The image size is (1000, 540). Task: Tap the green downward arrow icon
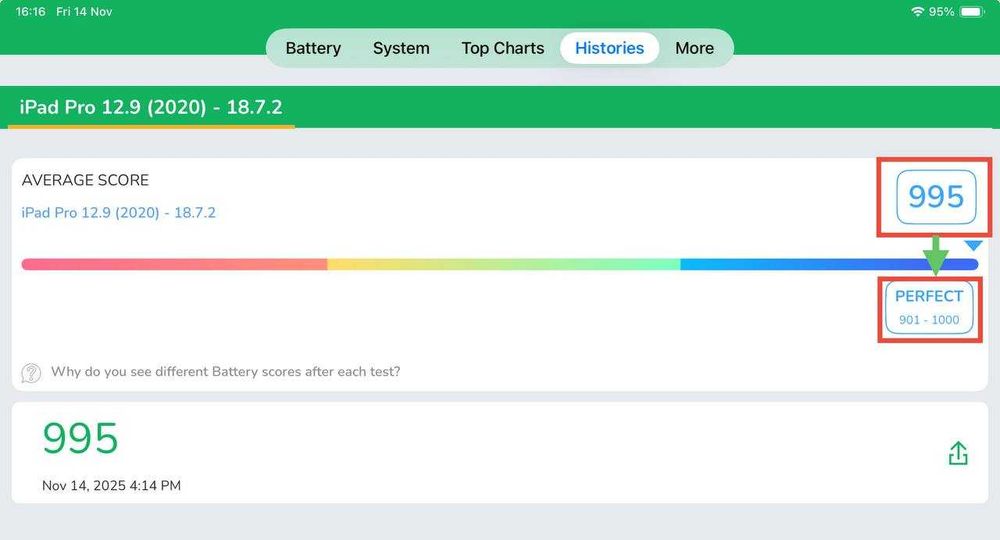coord(935,254)
